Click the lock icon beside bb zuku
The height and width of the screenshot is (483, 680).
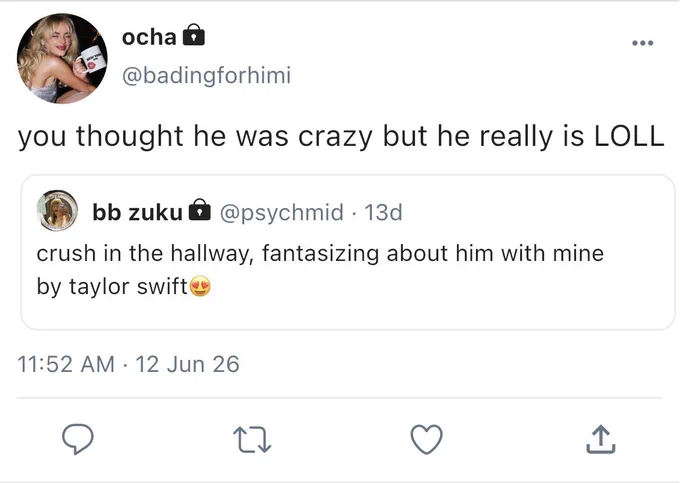coord(199,210)
